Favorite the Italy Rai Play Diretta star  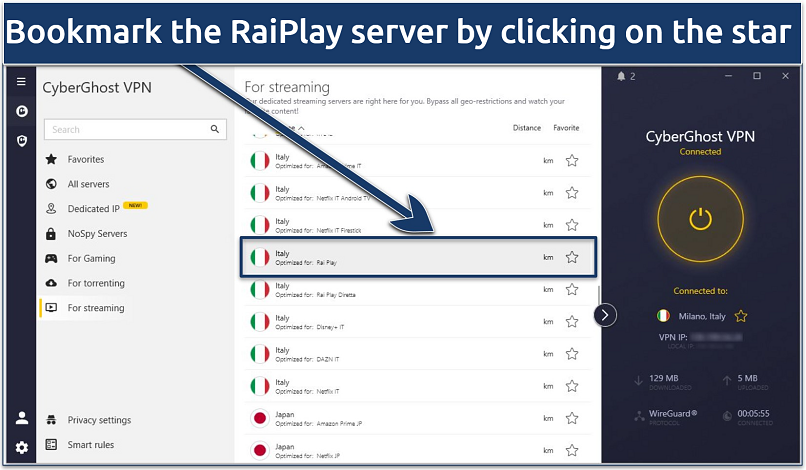point(572,290)
